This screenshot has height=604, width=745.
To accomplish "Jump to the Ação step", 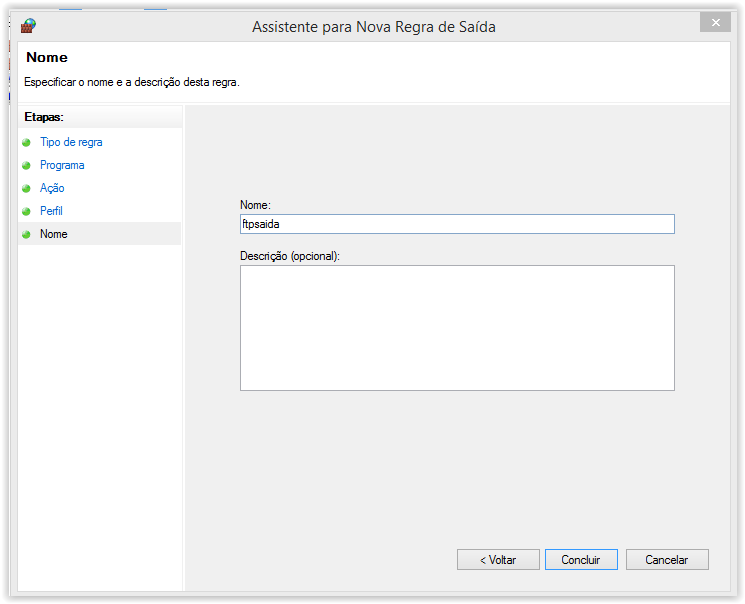I will (x=52, y=188).
